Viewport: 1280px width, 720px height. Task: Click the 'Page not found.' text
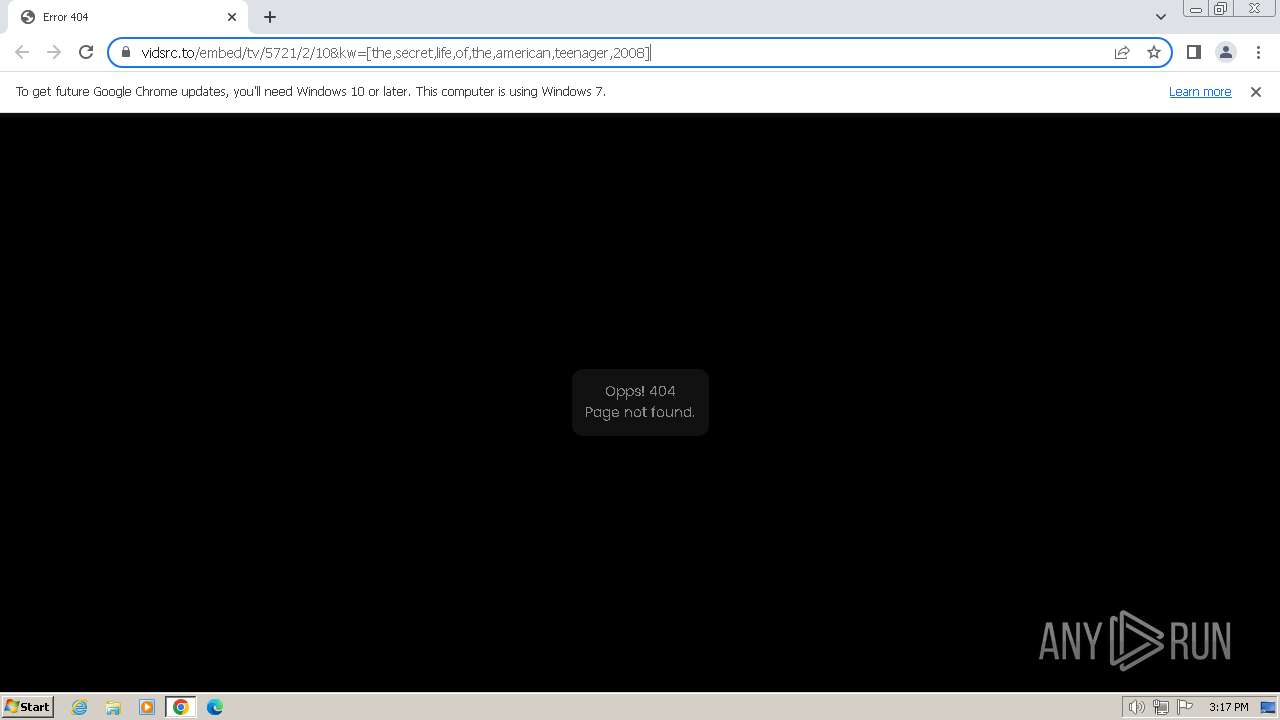[x=640, y=412]
